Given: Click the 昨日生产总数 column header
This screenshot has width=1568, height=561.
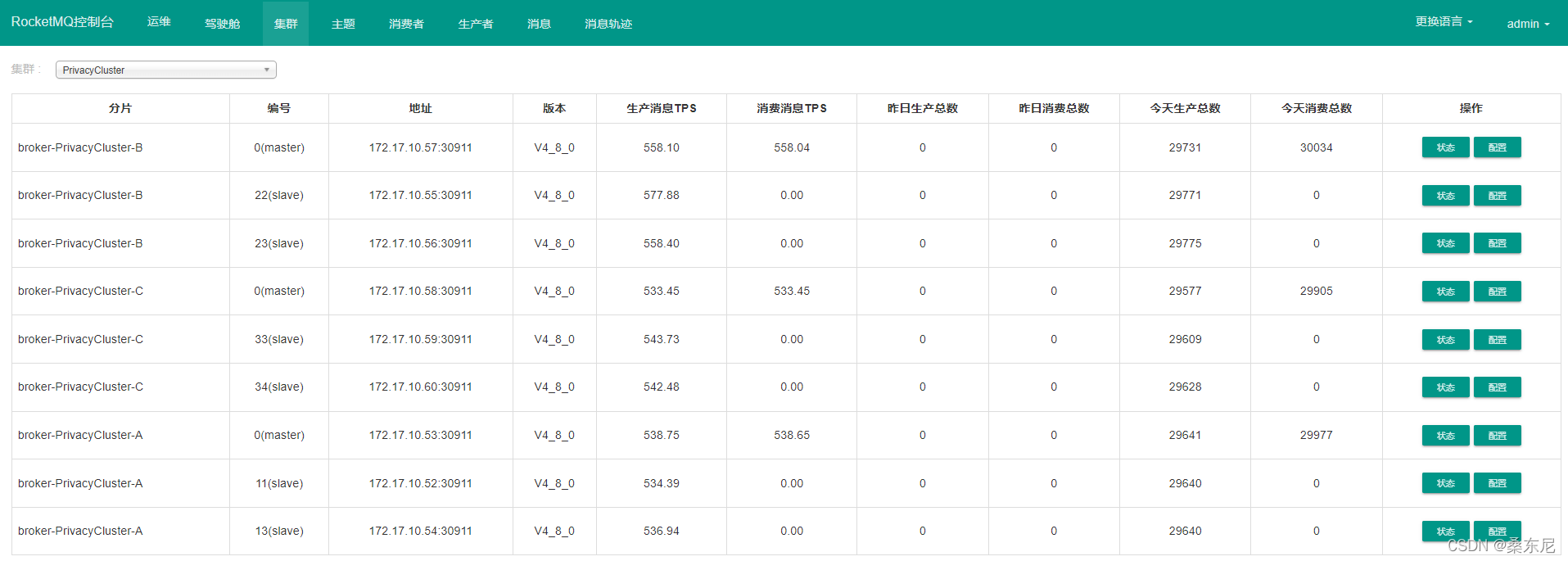Looking at the screenshot, I should 923,108.
